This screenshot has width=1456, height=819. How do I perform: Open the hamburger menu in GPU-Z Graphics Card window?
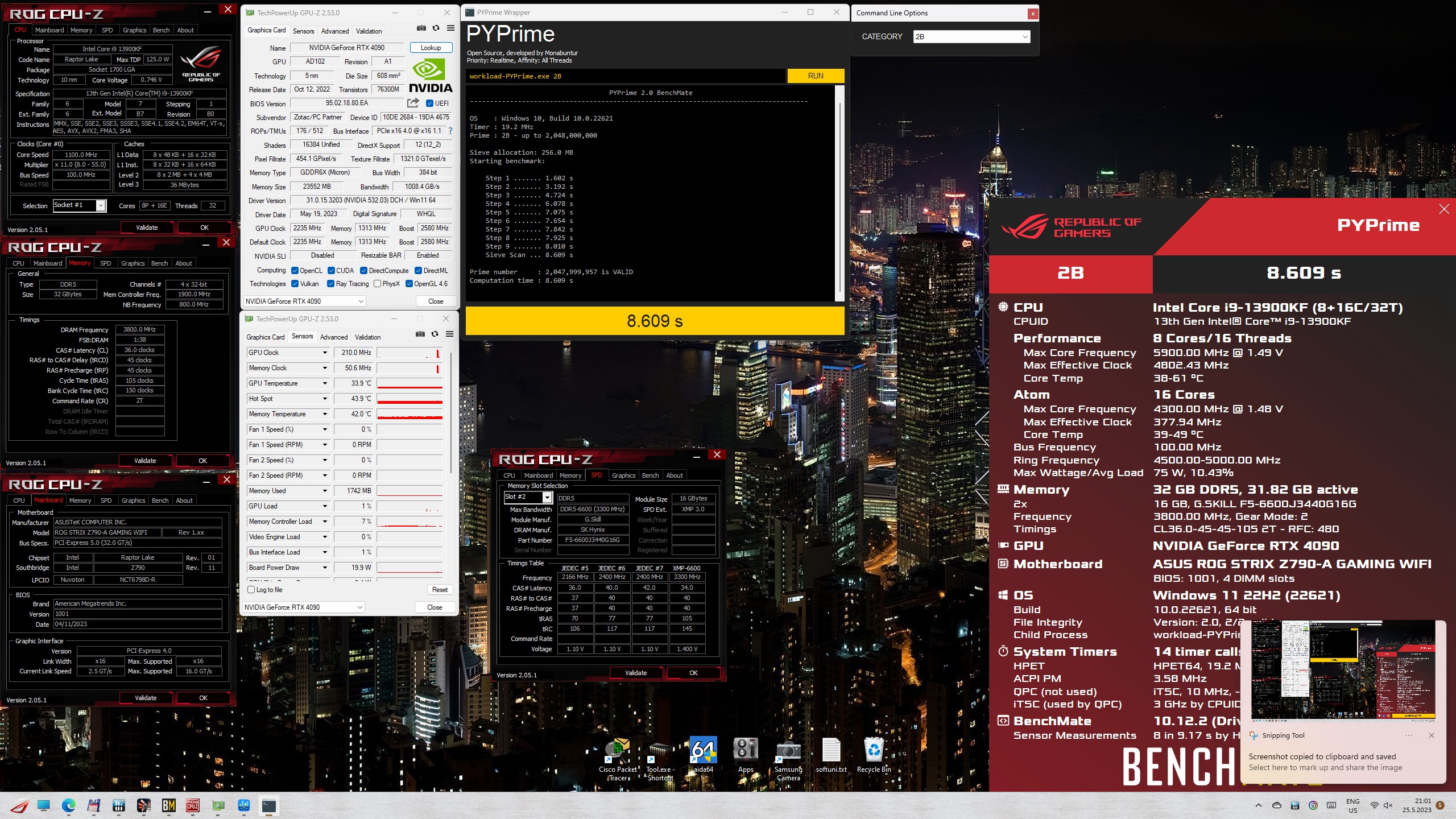tap(450, 28)
